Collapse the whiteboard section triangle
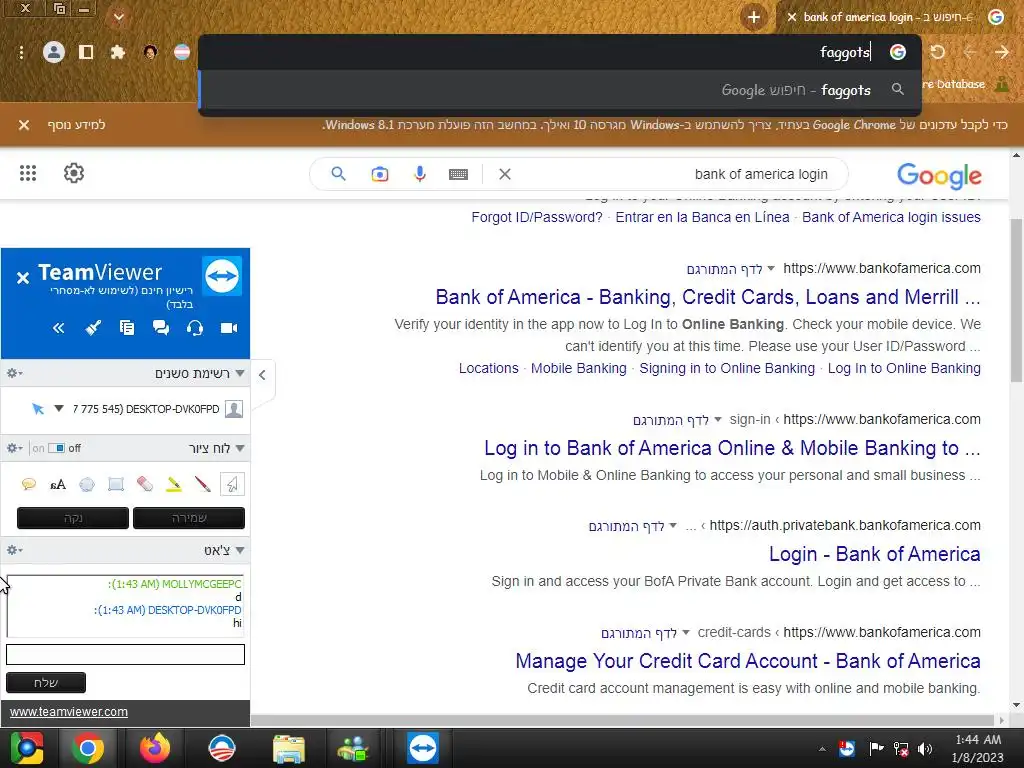Viewport: 1024px width, 768px height. (x=240, y=449)
